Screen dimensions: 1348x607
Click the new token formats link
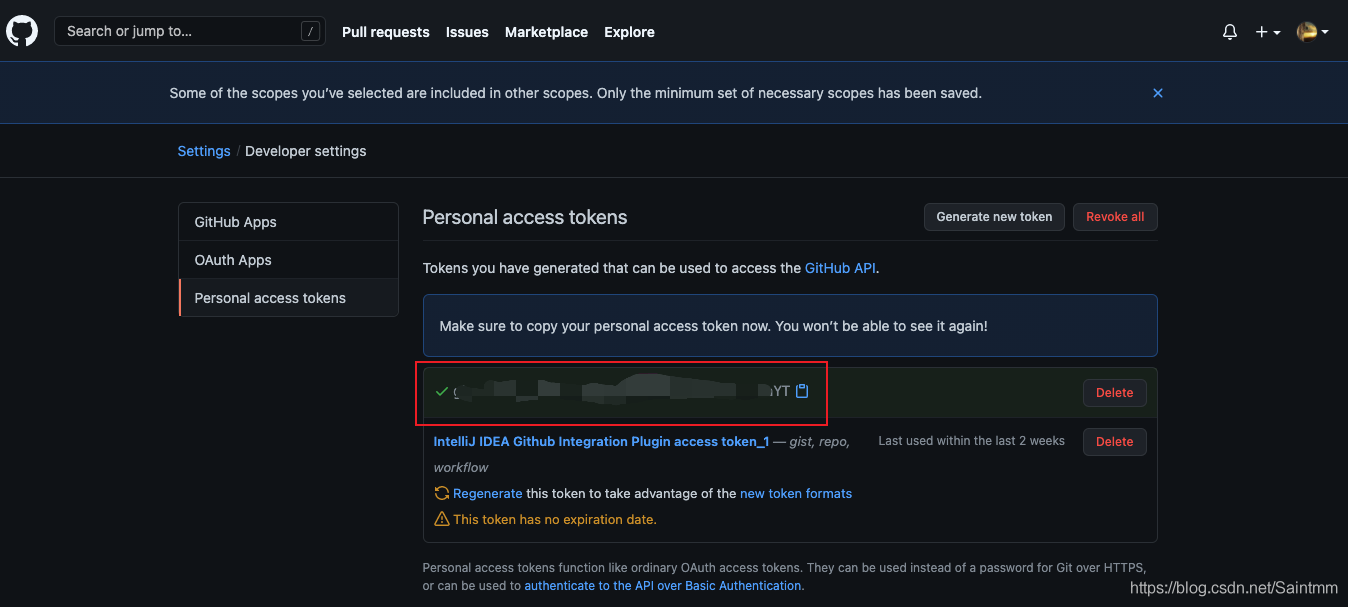coord(795,493)
